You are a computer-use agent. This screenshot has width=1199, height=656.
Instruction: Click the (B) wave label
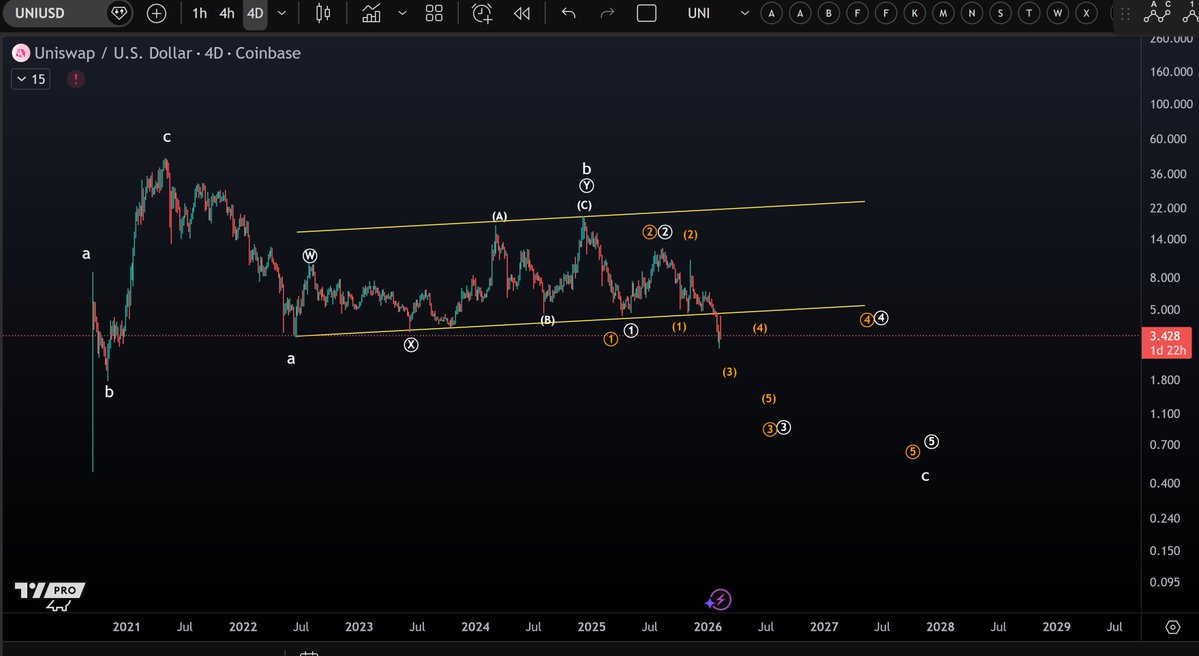tap(548, 320)
